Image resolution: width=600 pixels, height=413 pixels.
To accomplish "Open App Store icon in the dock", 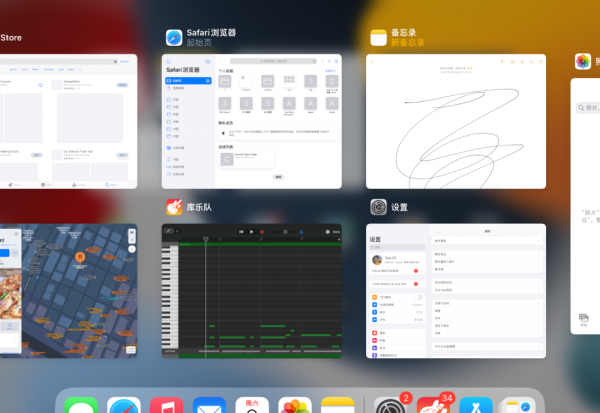I will click(x=476, y=405).
